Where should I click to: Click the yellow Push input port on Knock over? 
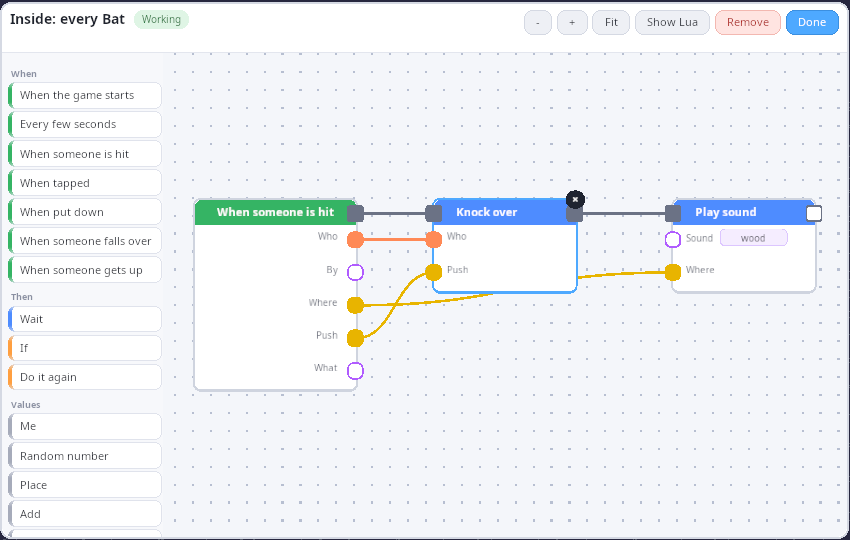click(x=434, y=272)
